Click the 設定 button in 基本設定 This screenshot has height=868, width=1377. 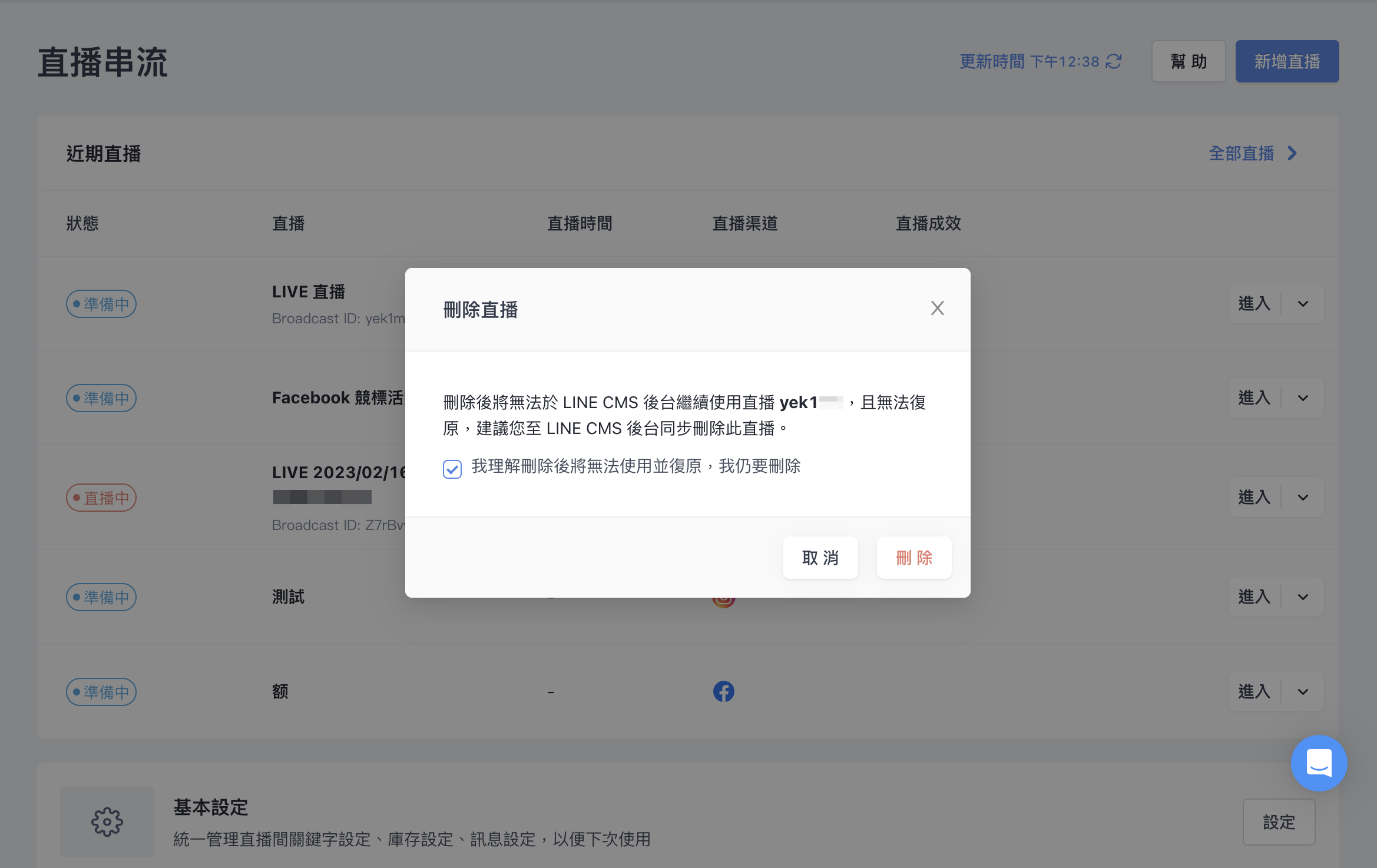point(1279,822)
